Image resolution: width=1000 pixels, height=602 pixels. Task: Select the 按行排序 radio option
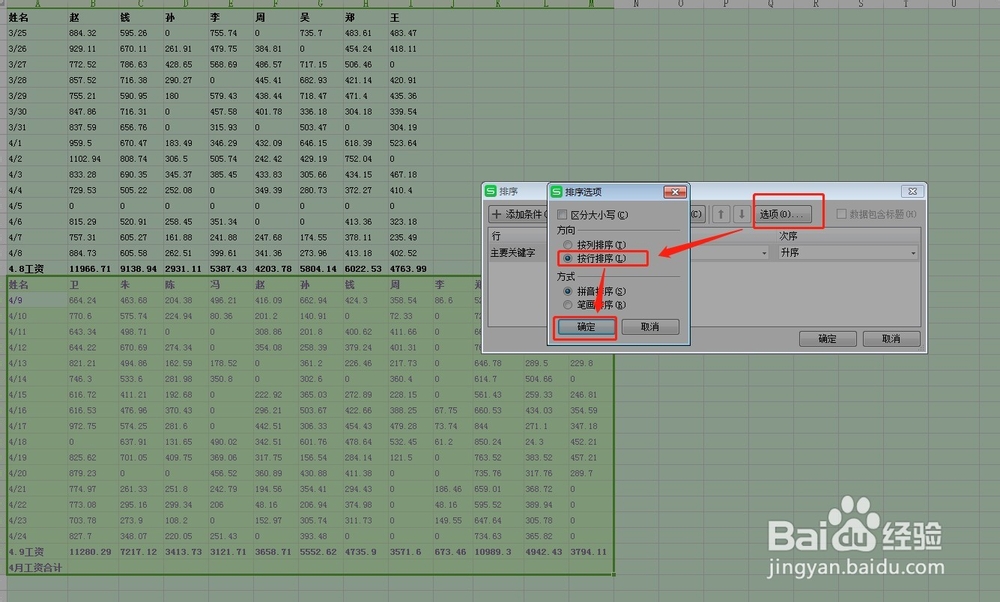click(568, 258)
